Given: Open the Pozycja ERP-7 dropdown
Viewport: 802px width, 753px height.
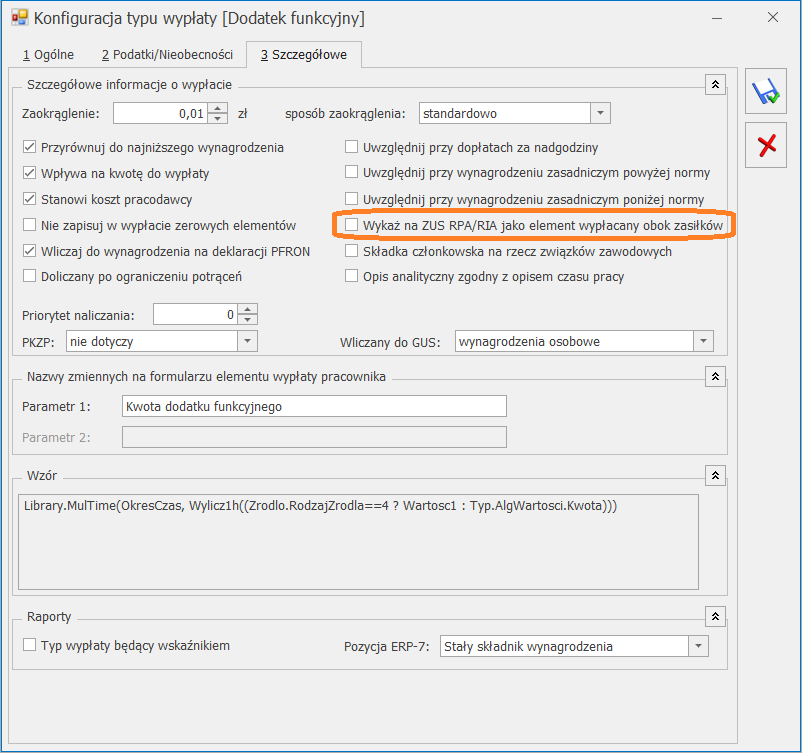Looking at the screenshot, I should tap(698, 646).
